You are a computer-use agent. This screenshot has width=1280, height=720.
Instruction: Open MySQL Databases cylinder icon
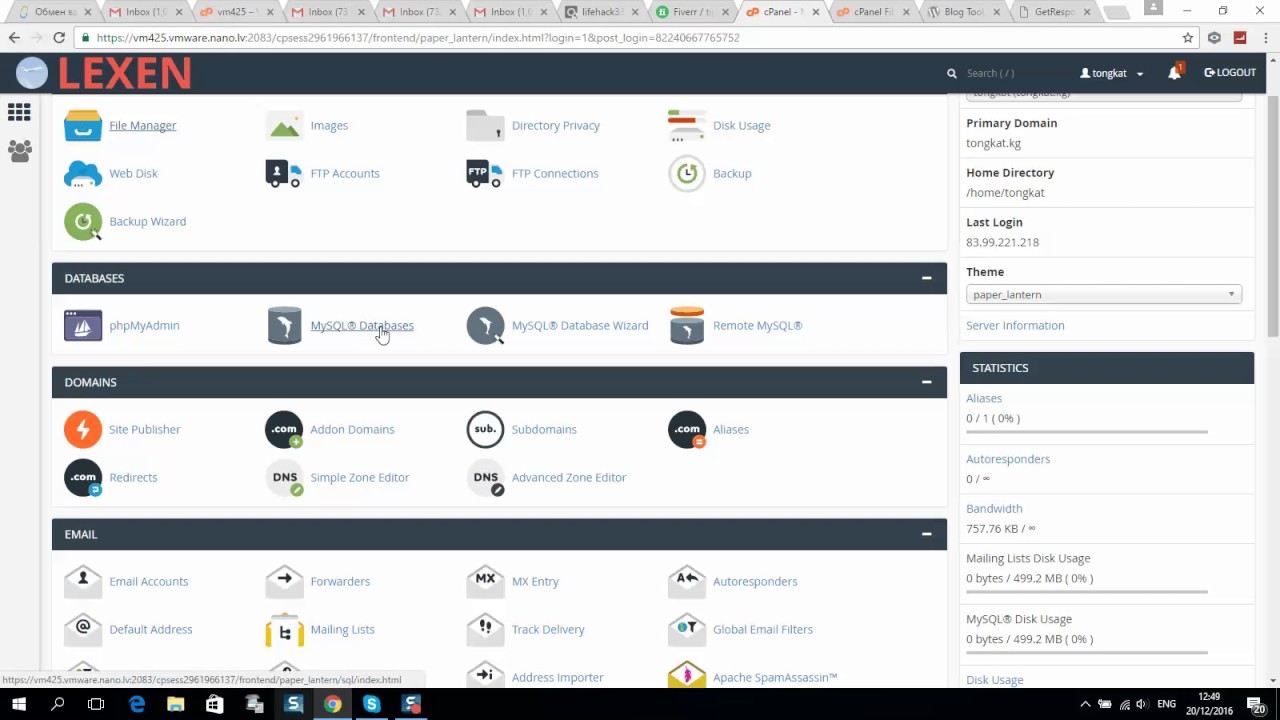284,325
